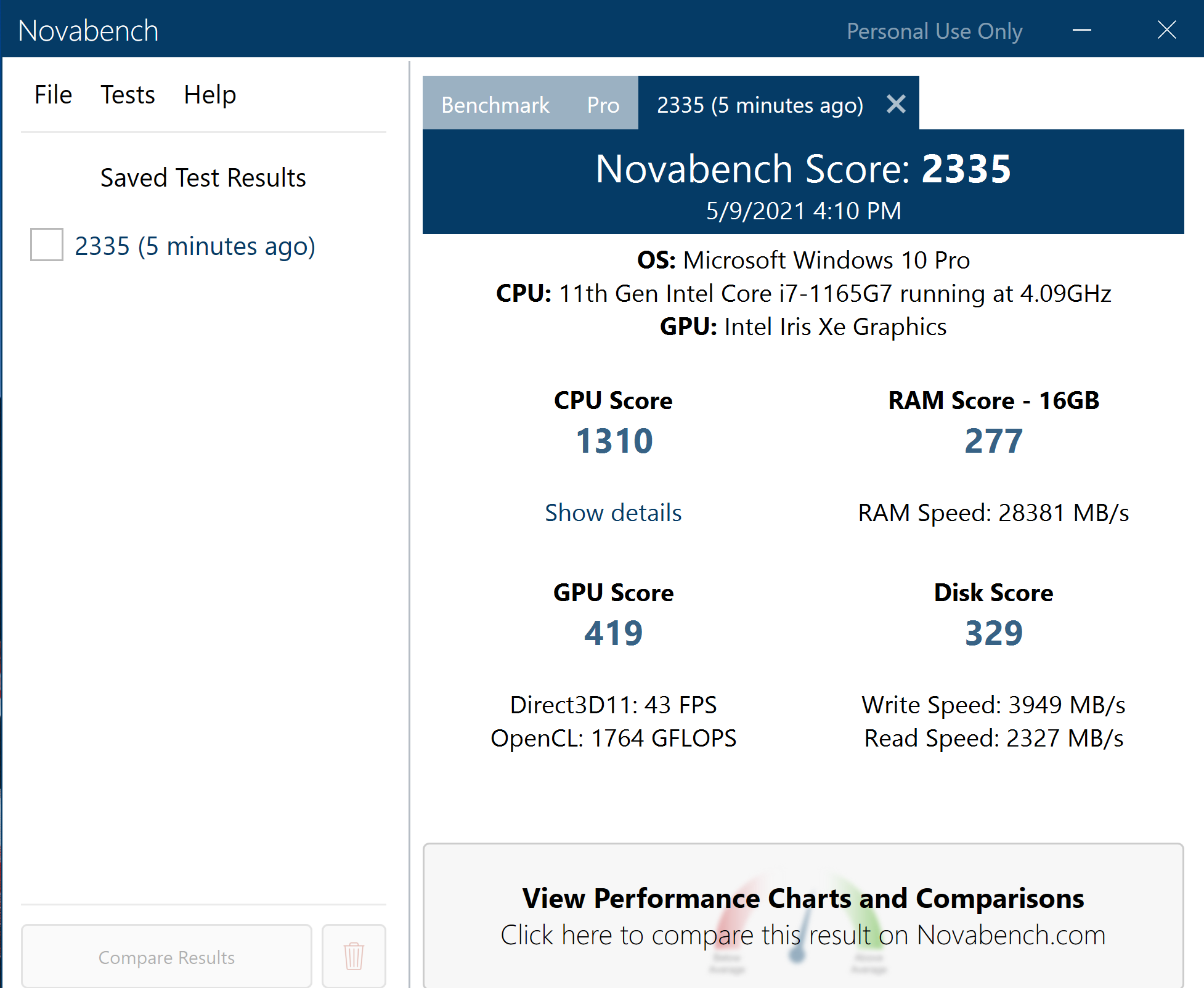Click the GPU score value 419

click(x=613, y=633)
